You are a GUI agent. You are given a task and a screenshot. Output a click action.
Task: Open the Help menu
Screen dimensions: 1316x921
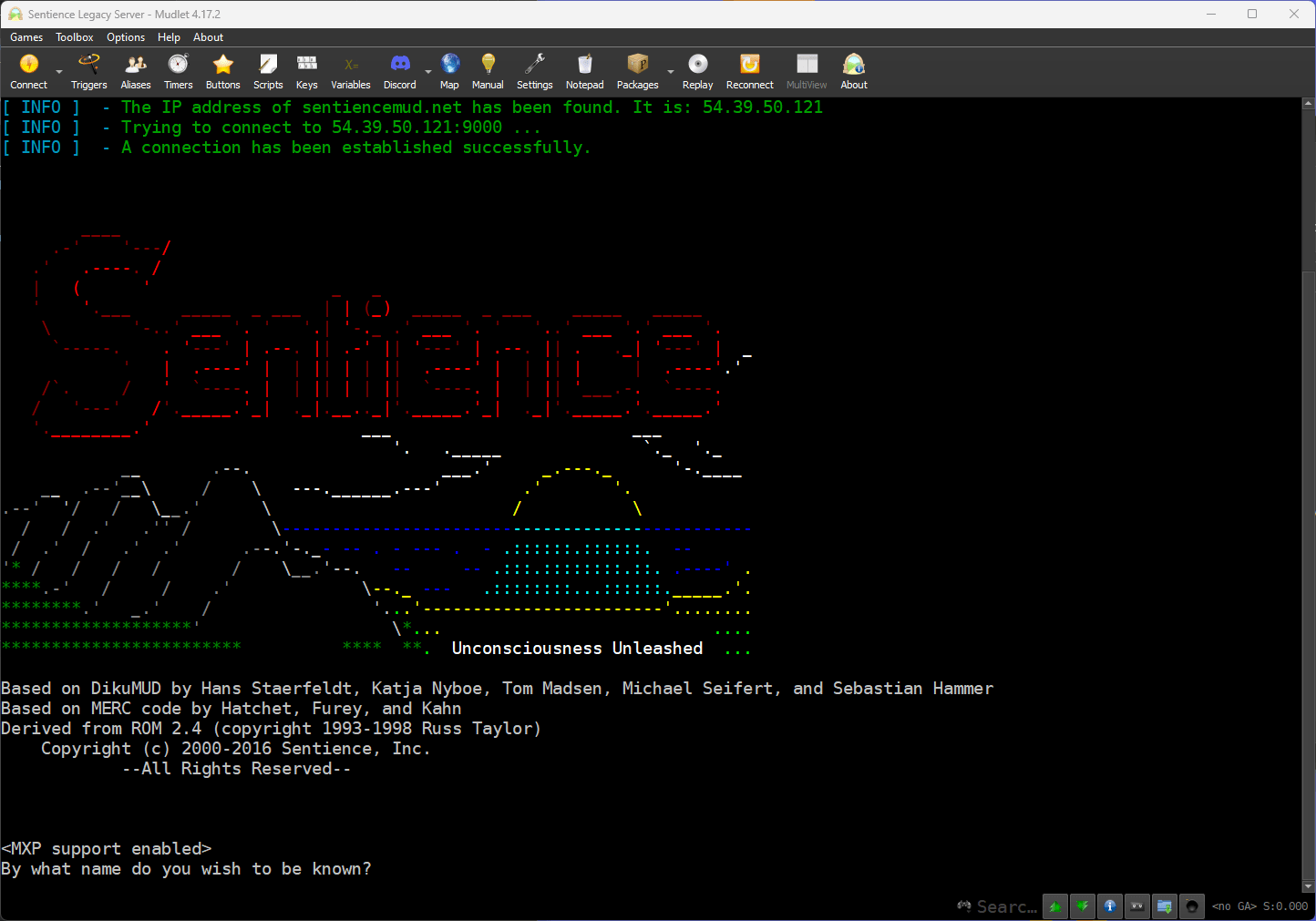[169, 37]
